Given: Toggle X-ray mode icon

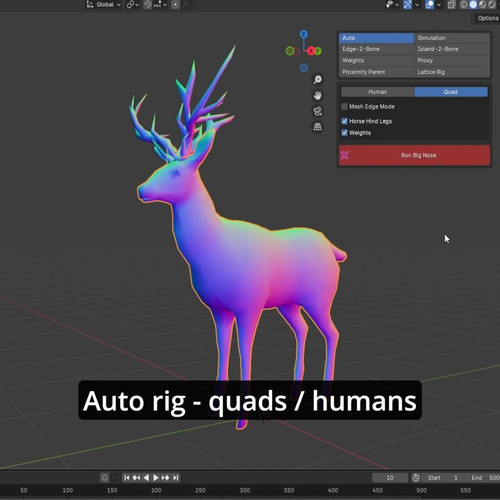Looking at the screenshot, I should (x=451, y=5).
